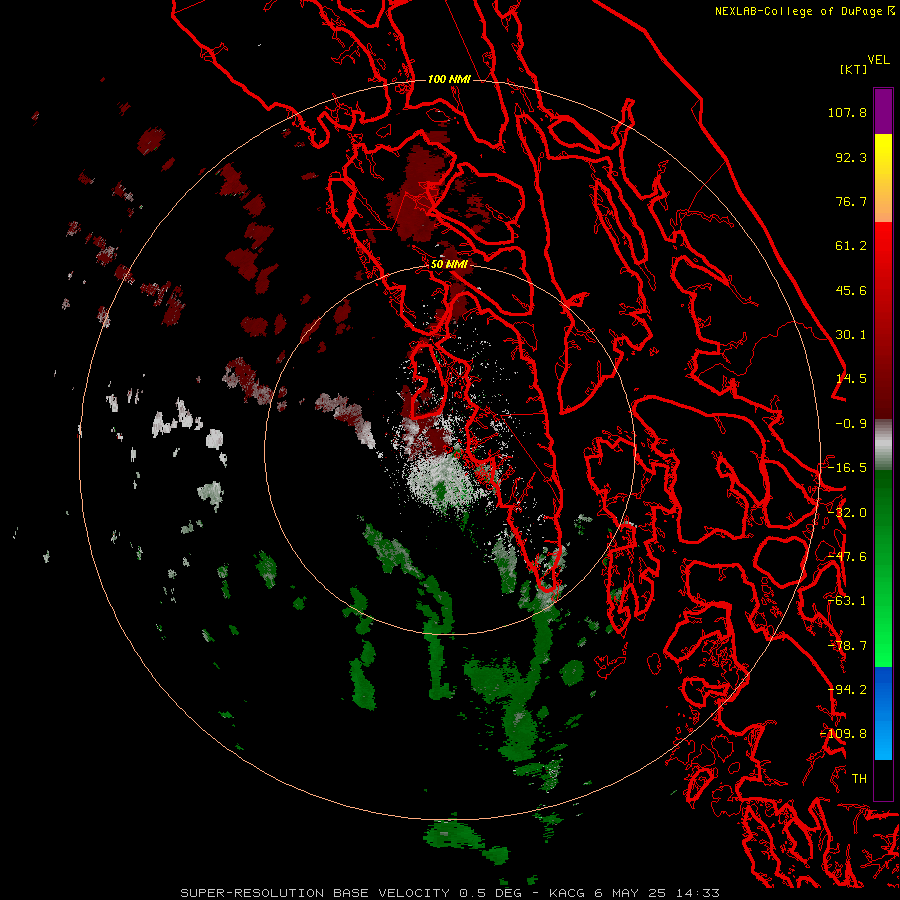Click the blue band of the velocity color bar

[x=883, y=713]
